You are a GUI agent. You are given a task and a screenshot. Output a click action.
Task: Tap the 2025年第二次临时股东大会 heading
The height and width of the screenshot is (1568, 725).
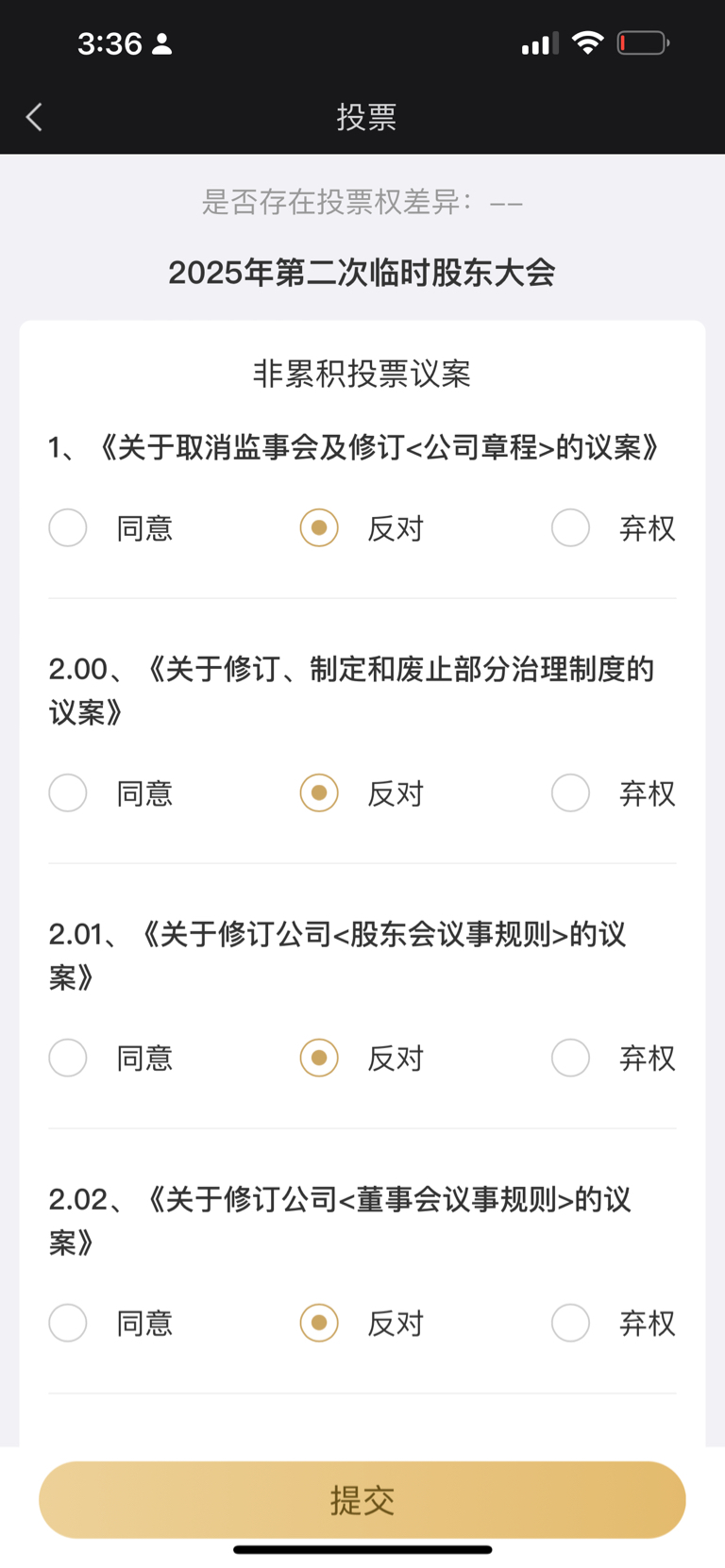click(362, 273)
